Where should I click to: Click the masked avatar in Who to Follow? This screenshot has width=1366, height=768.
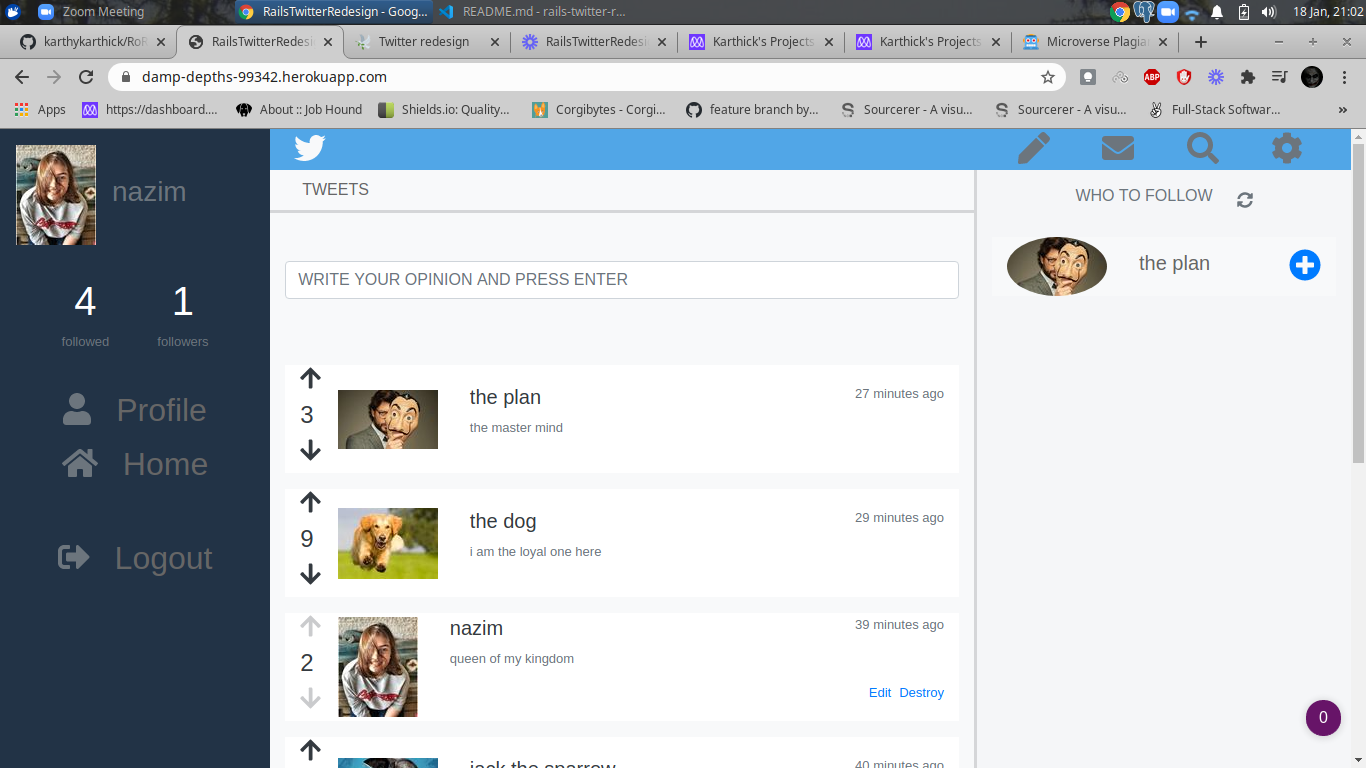pos(1057,266)
